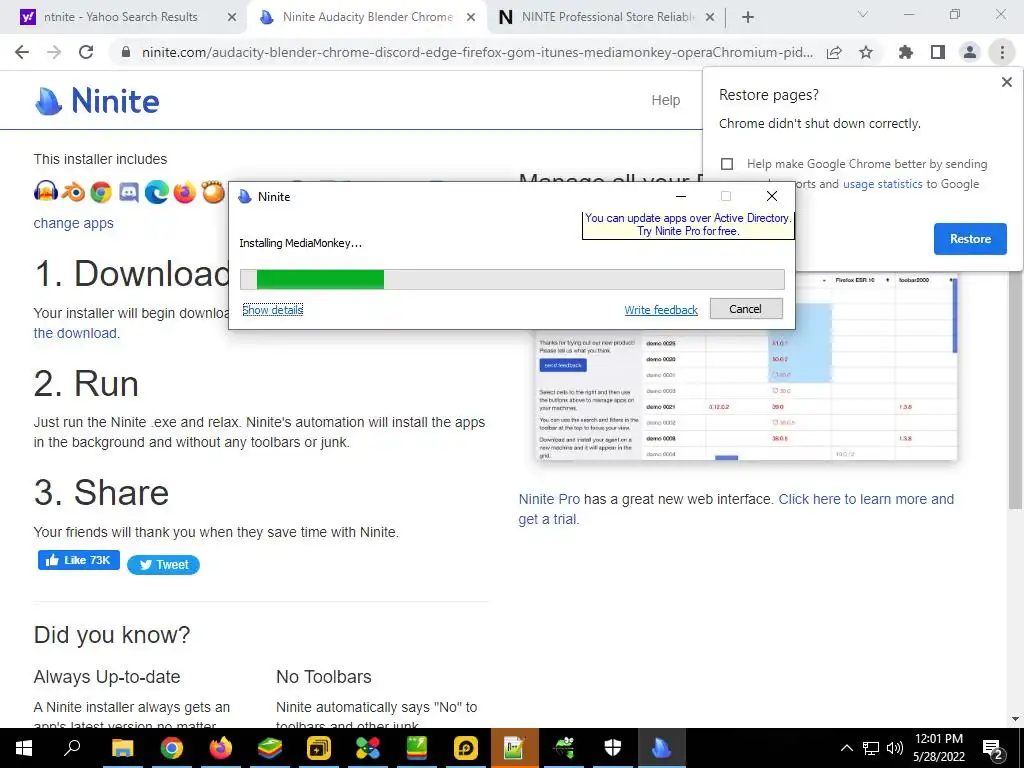Open the notification center icon
Image resolution: width=1024 pixels, height=768 pixels.
click(x=993, y=749)
